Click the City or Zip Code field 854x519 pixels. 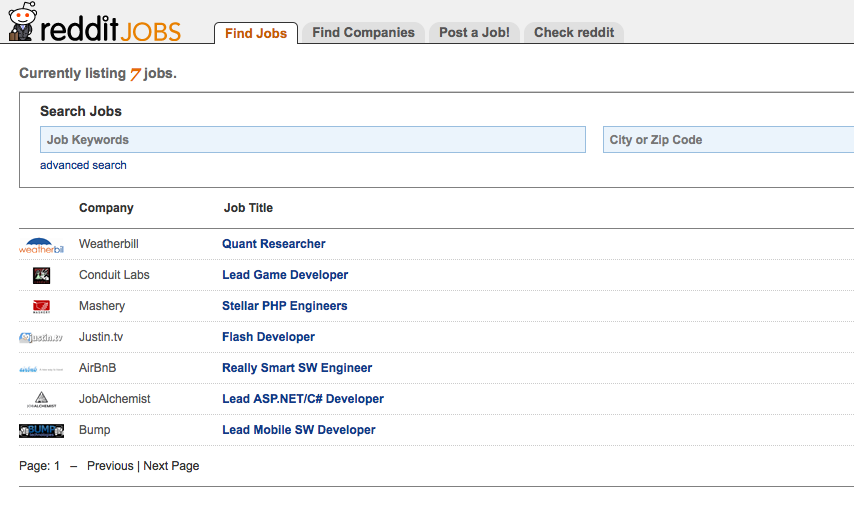click(728, 140)
